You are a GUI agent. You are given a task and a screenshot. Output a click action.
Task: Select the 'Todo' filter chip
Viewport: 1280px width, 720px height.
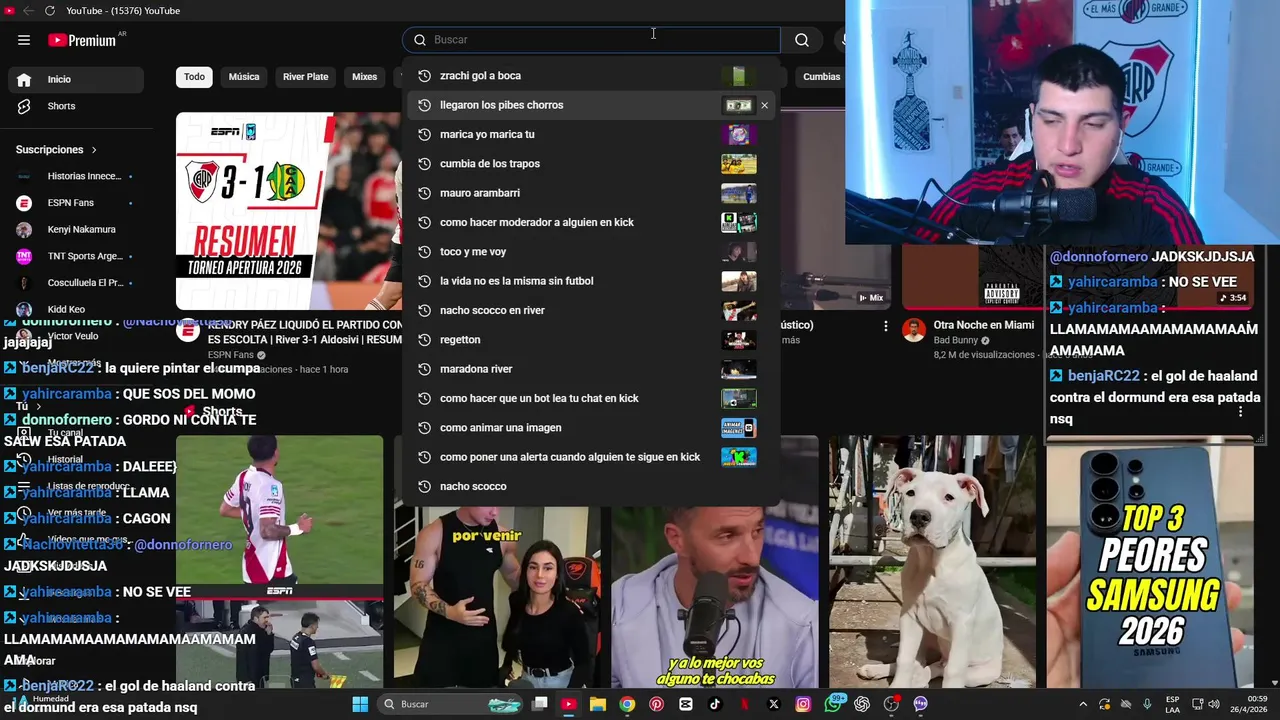pos(194,77)
